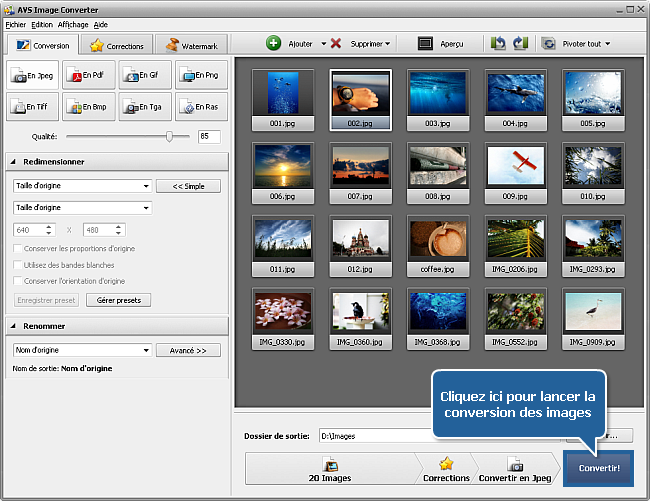Click the red Supprimer X icon
This screenshot has height=501, width=650.
336,44
